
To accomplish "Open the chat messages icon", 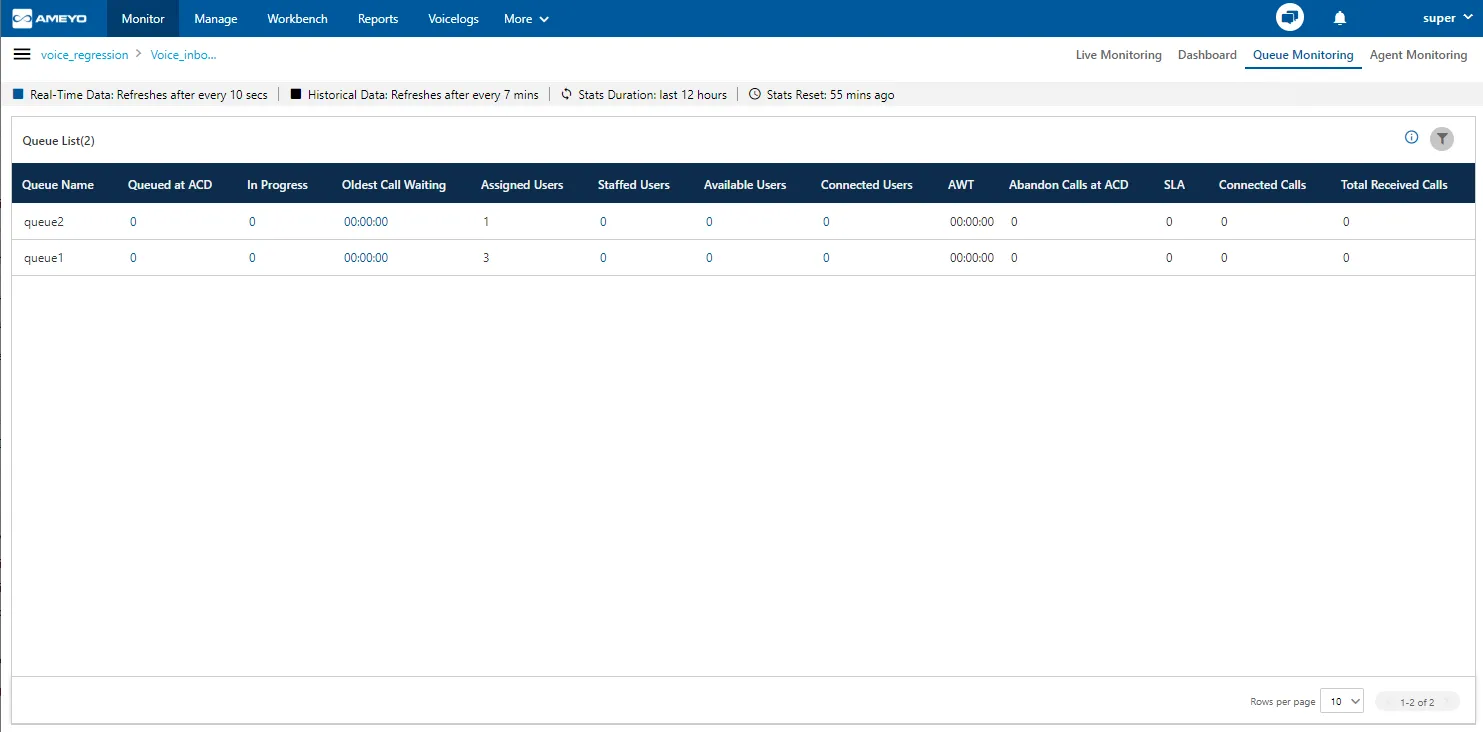I will pos(1290,18).
